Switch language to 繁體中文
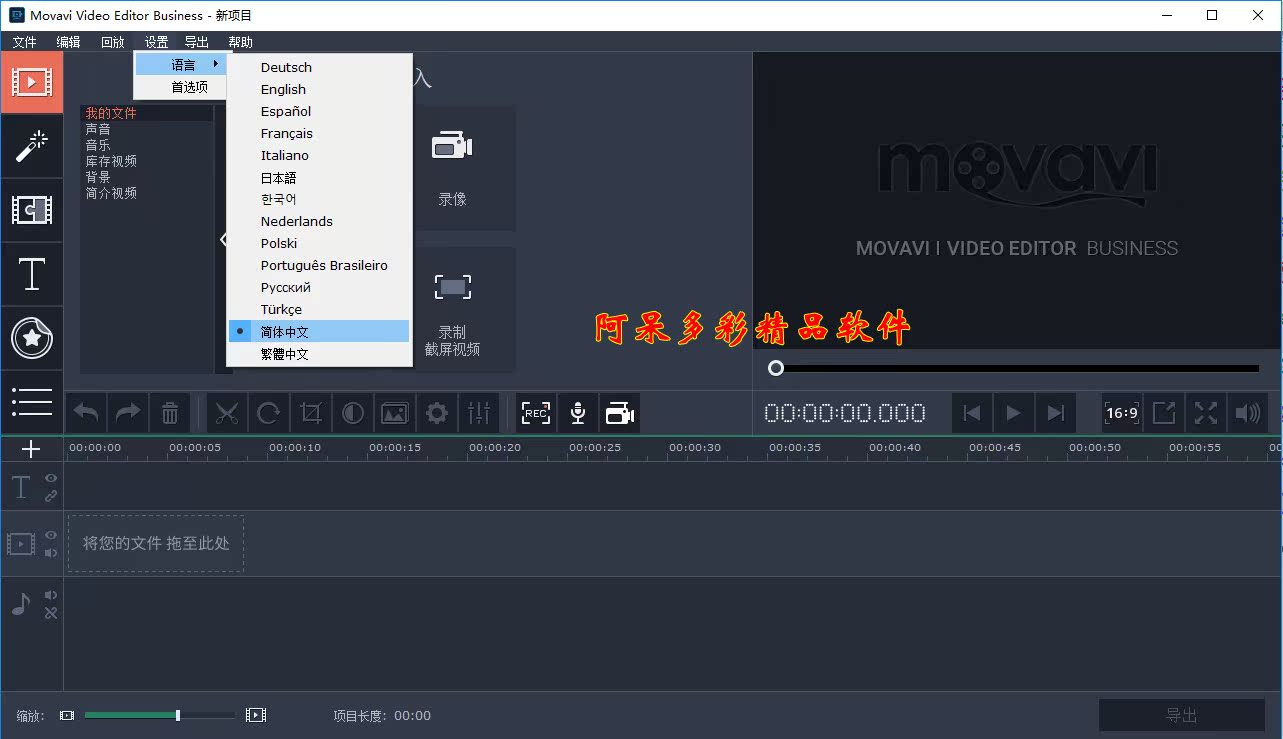This screenshot has width=1283, height=739. (x=319, y=353)
